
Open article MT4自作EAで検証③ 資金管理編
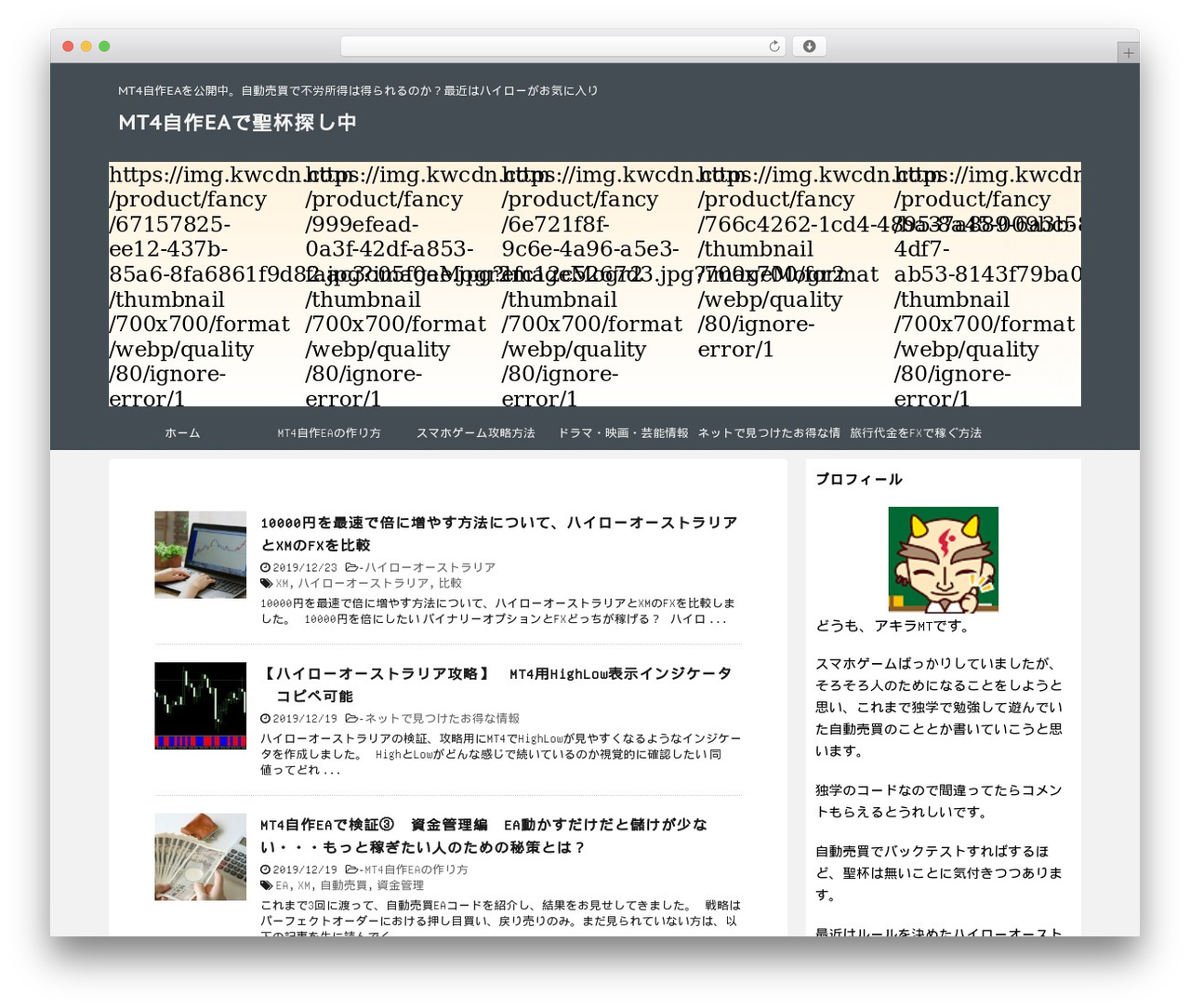coord(483,836)
